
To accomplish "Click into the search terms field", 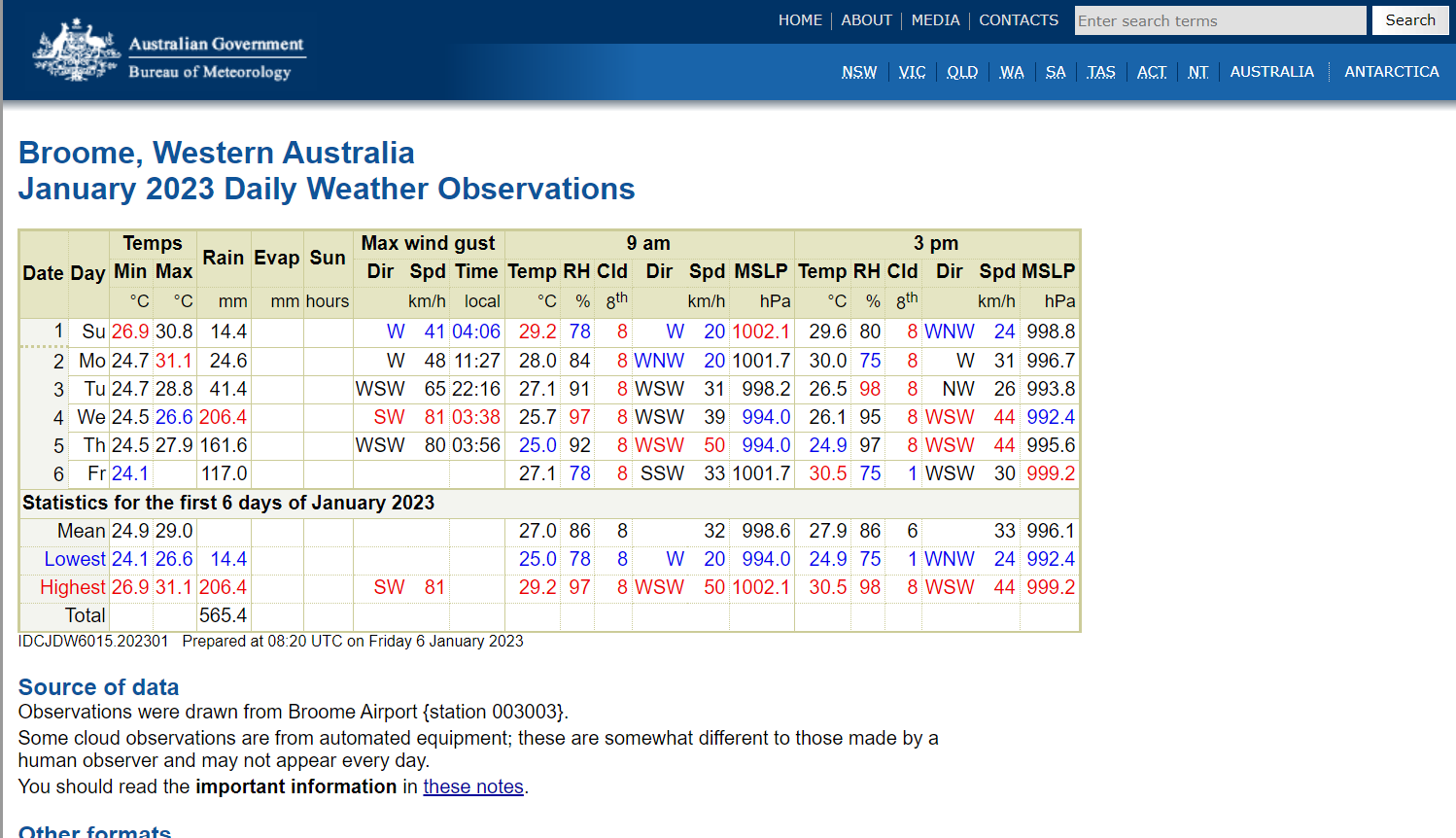I will [1219, 20].
